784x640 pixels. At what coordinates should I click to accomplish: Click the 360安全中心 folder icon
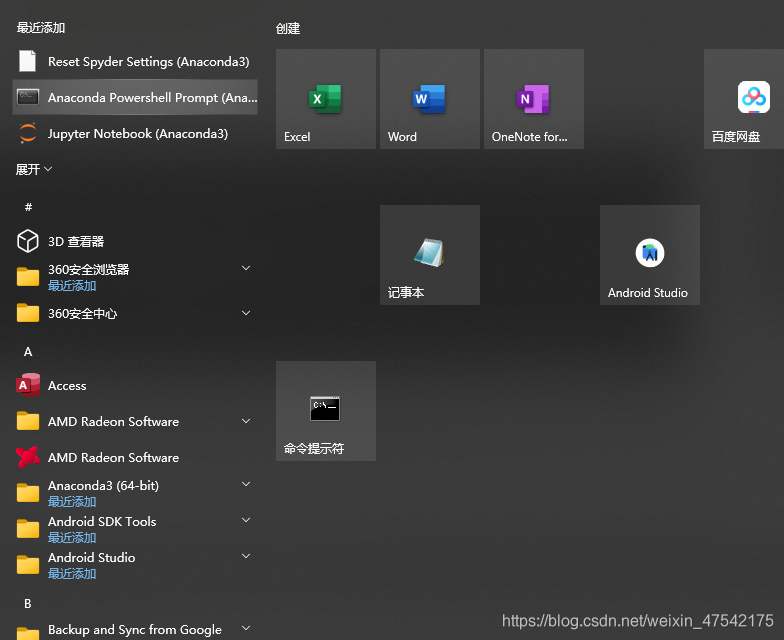tap(28, 313)
